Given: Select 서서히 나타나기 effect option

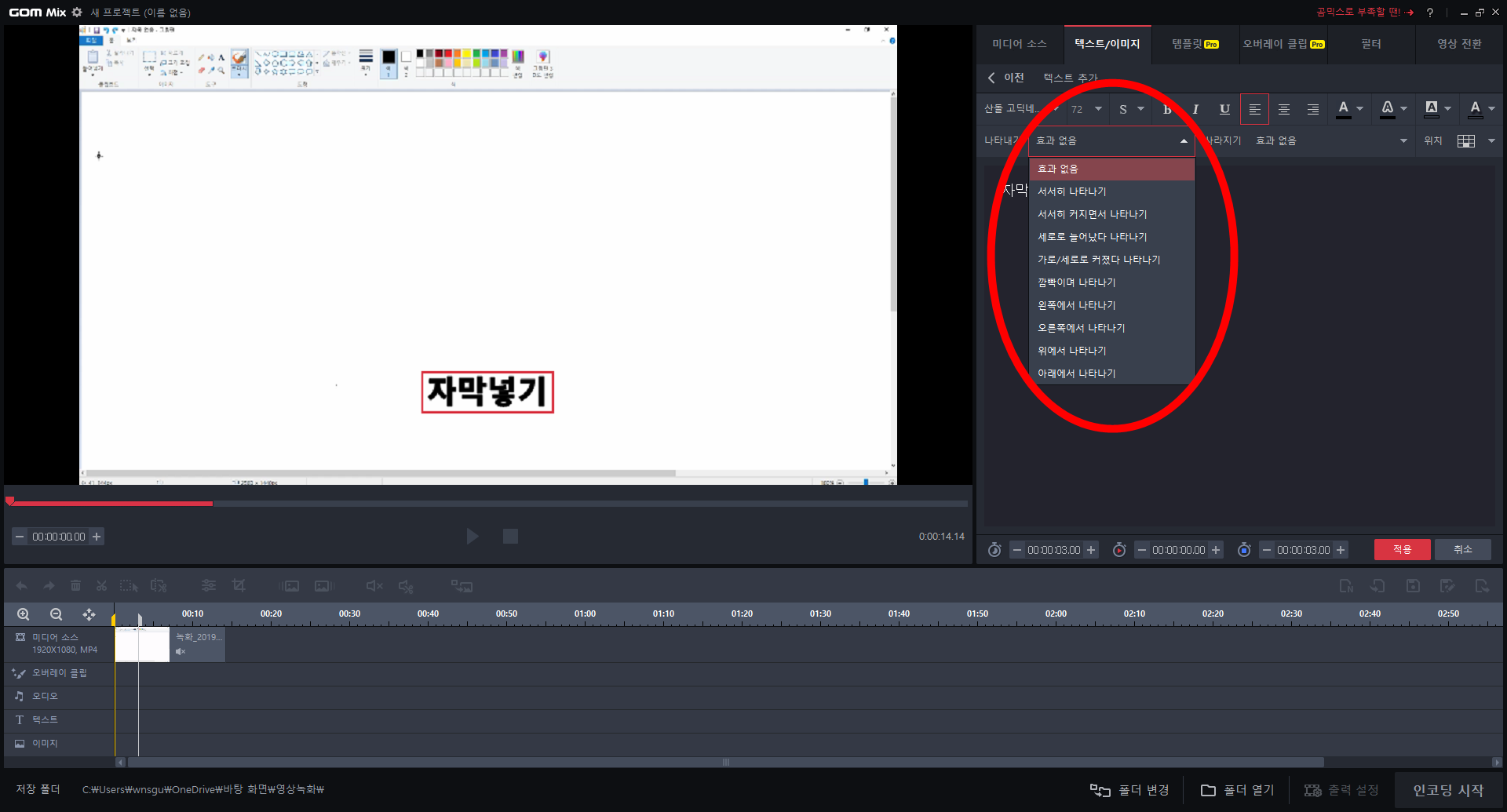Looking at the screenshot, I should [x=1111, y=191].
